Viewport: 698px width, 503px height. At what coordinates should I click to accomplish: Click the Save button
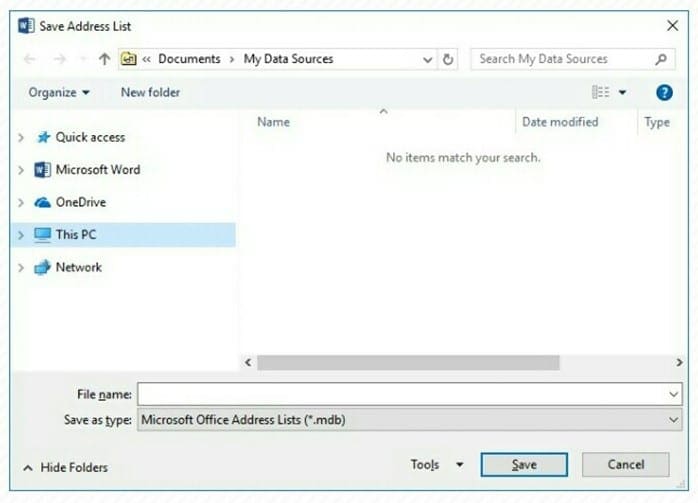(x=524, y=465)
